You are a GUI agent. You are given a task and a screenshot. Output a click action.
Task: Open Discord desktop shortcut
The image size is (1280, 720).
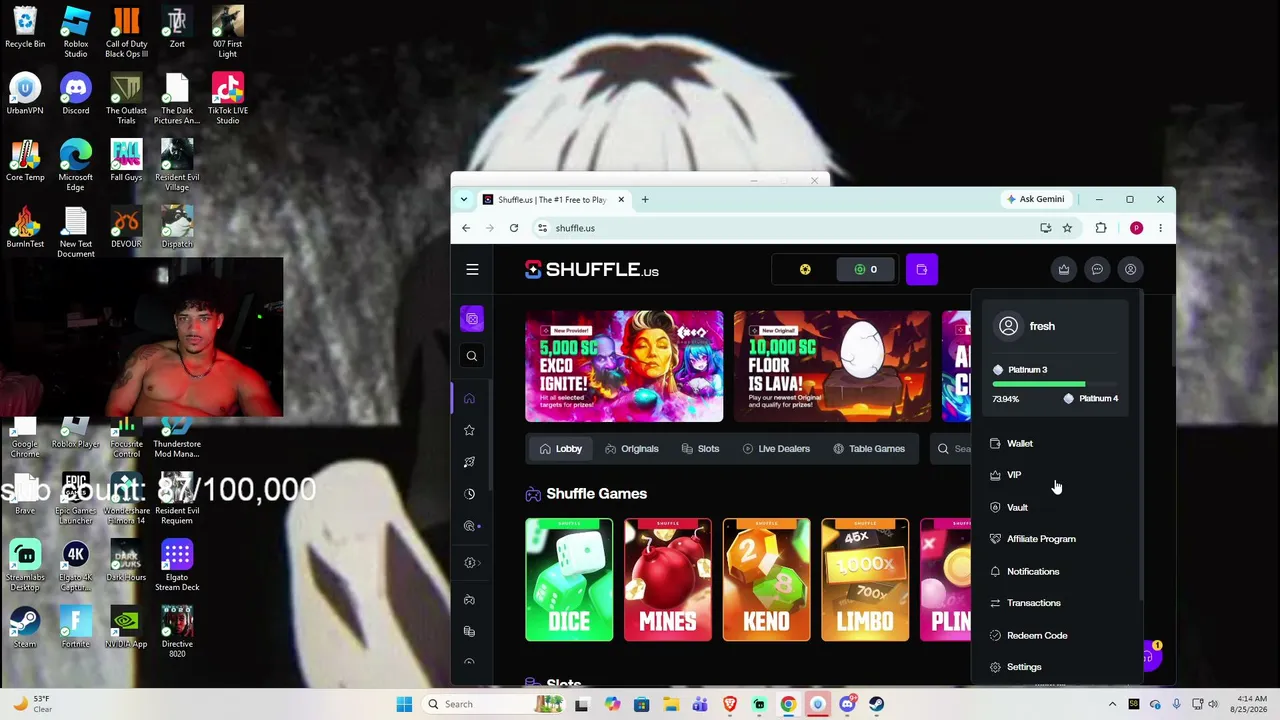(x=75, y=95)
